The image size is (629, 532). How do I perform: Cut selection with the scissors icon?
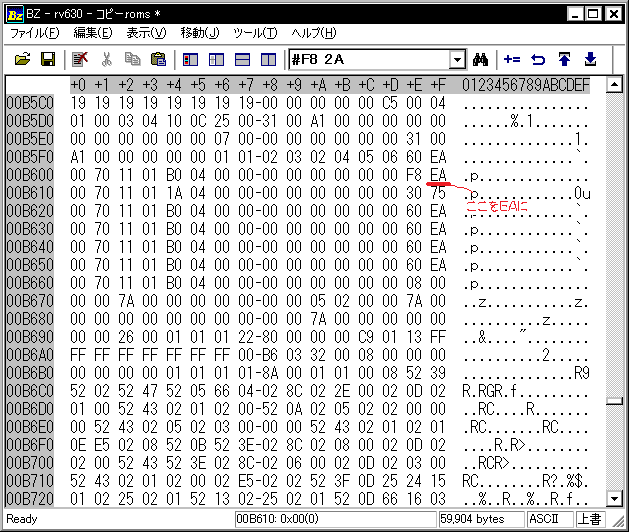[106, 59]
